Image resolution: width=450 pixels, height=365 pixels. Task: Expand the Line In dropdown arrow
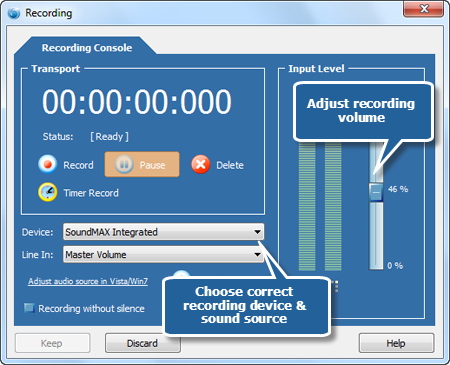tap(257, 255)
